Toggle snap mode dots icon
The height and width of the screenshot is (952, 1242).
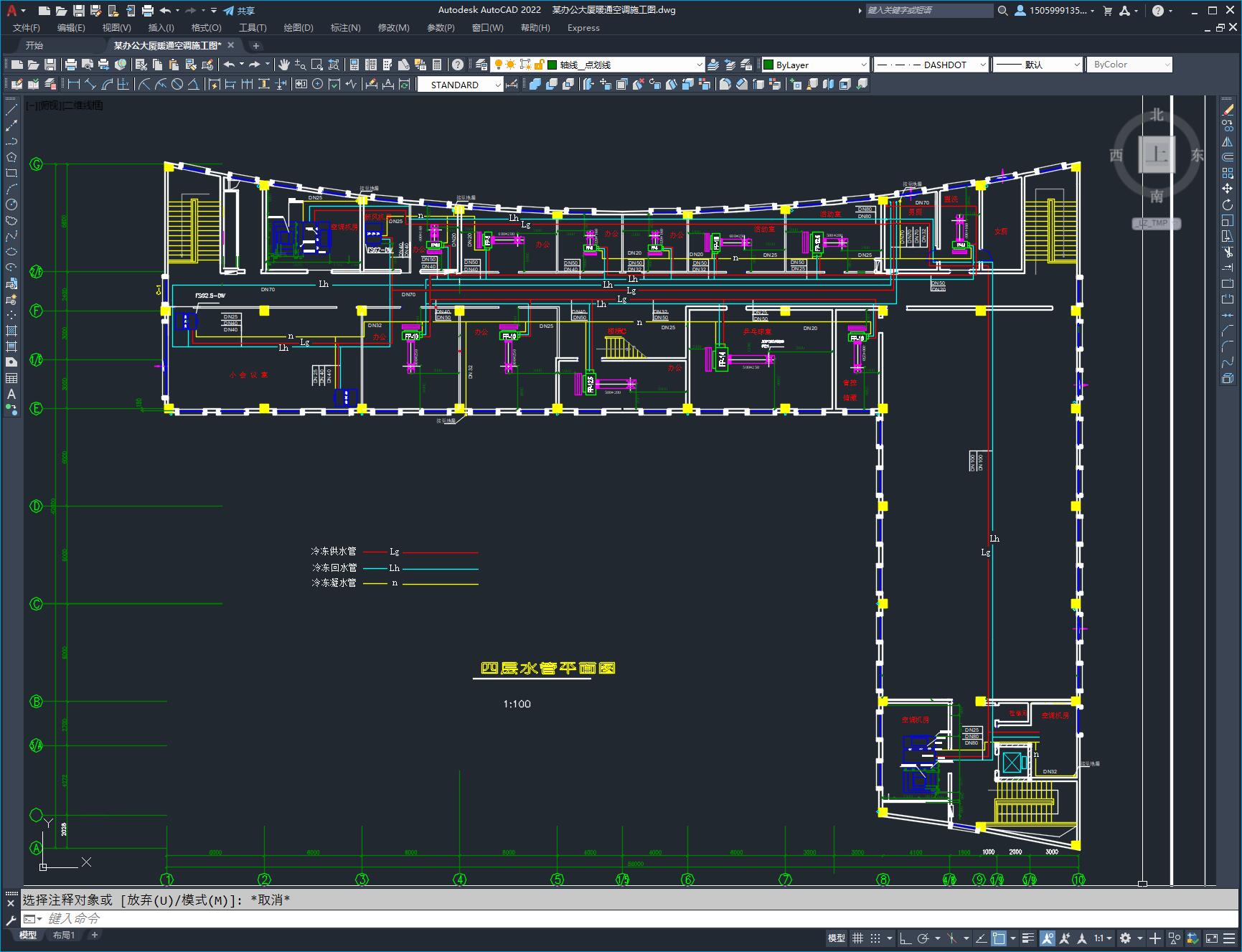click(x=875, y=938)
